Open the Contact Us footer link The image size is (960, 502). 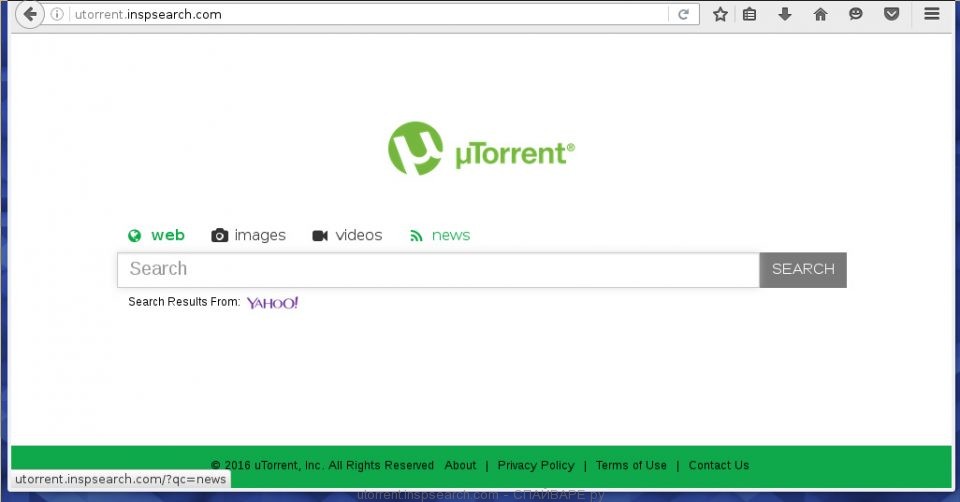point(718,465)
